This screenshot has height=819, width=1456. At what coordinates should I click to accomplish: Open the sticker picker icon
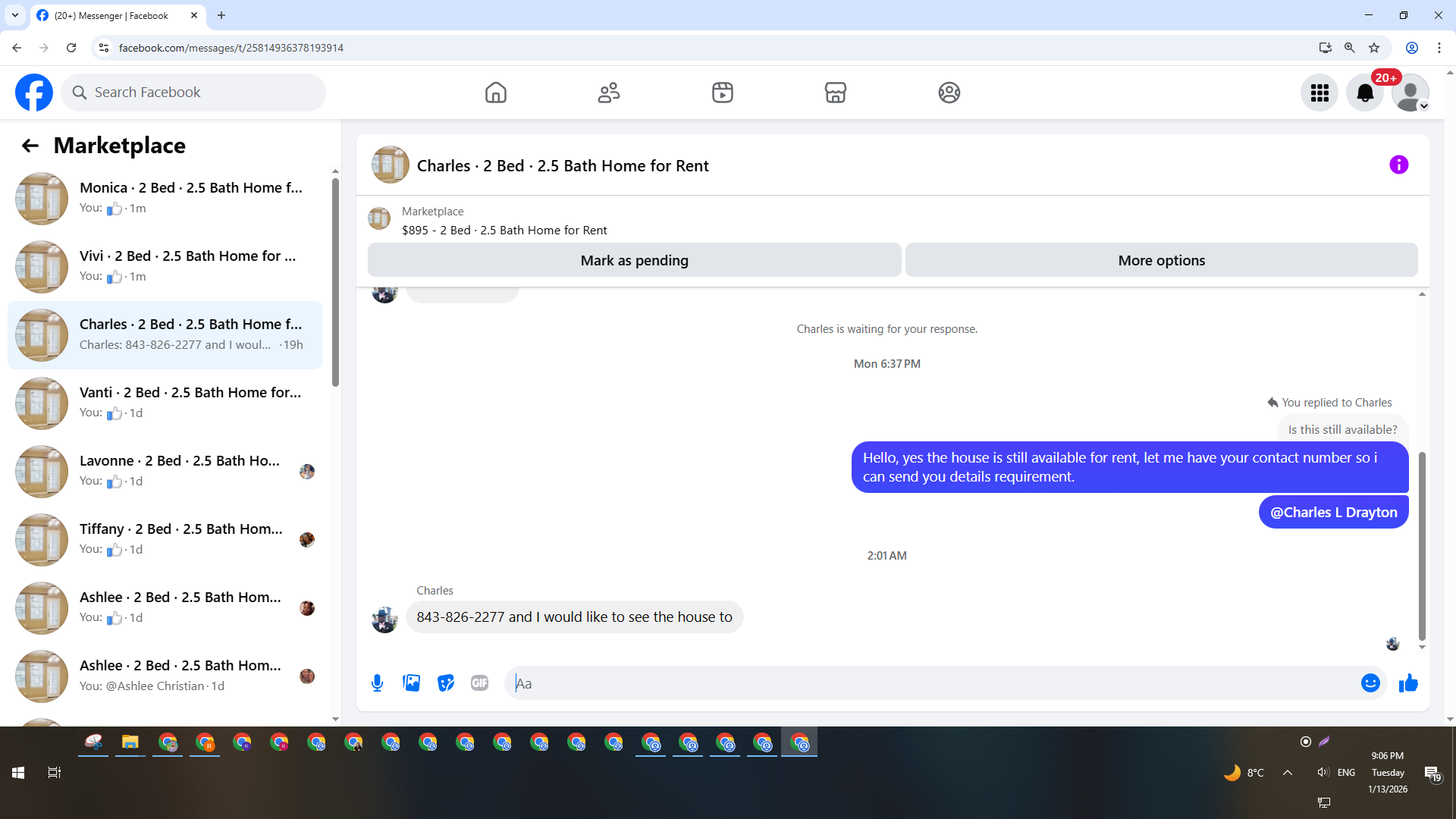pyautogui.click(x=446, y=683)
